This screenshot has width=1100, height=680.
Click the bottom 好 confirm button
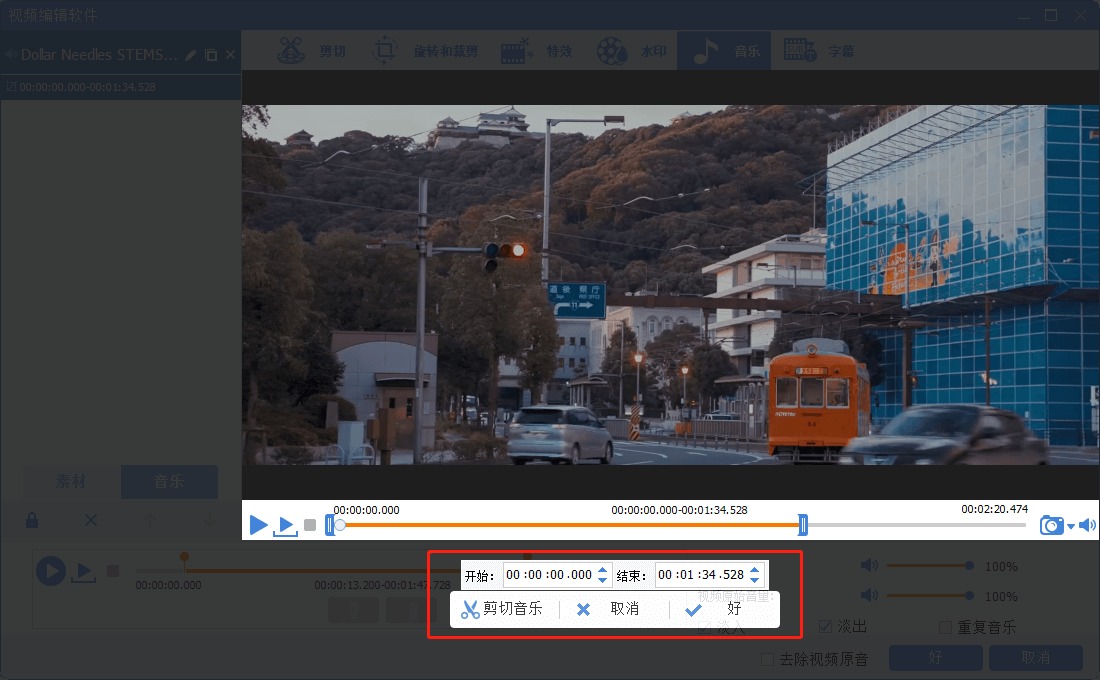(x=935, y=658)
